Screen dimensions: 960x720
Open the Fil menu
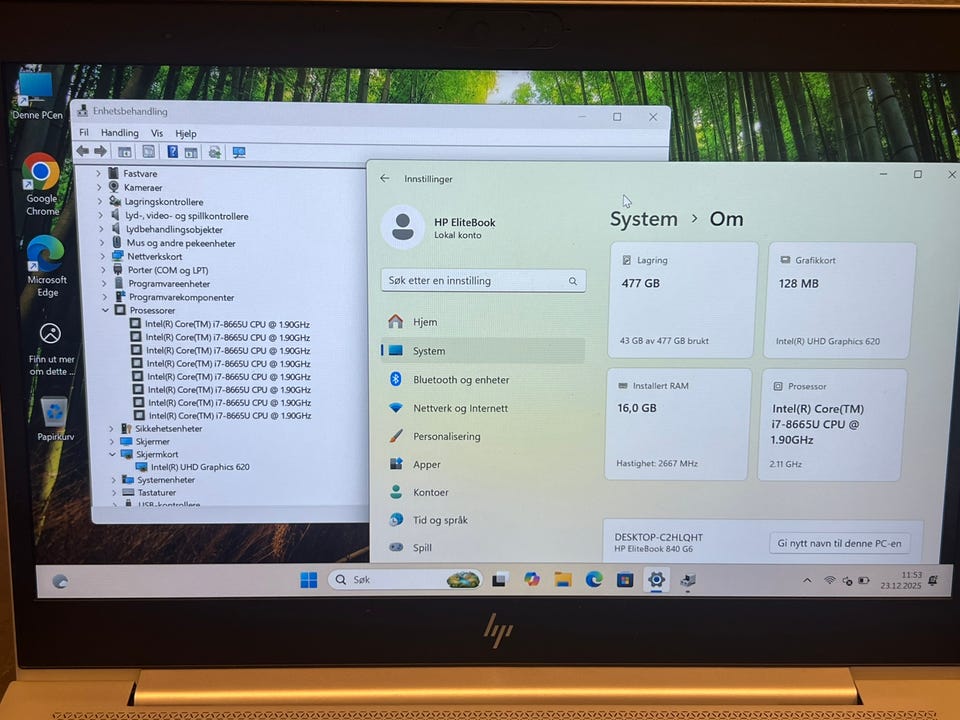[84, 132]
